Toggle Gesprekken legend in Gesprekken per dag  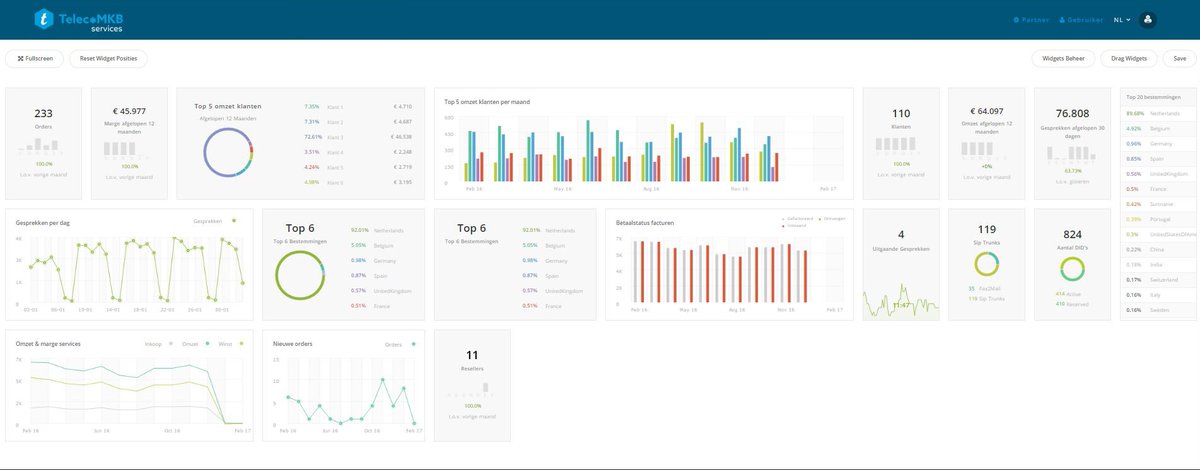click(215, 220)
